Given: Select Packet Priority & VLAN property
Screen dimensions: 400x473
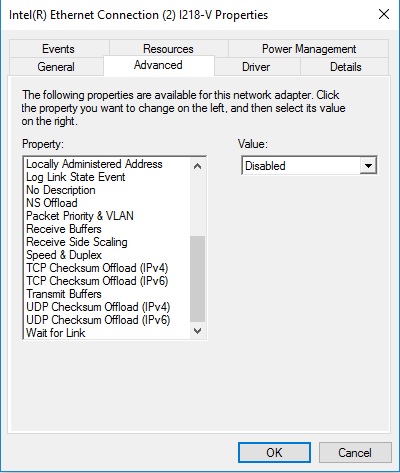Looking at the screenshot, I should click(x=80, y=216).
